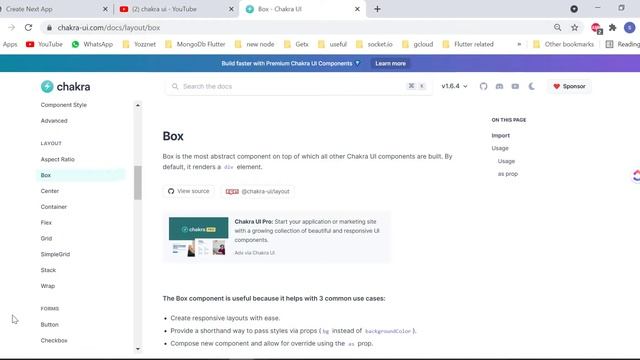
Task: Select Aspect Ratio in sidebar
Action: 58,159
